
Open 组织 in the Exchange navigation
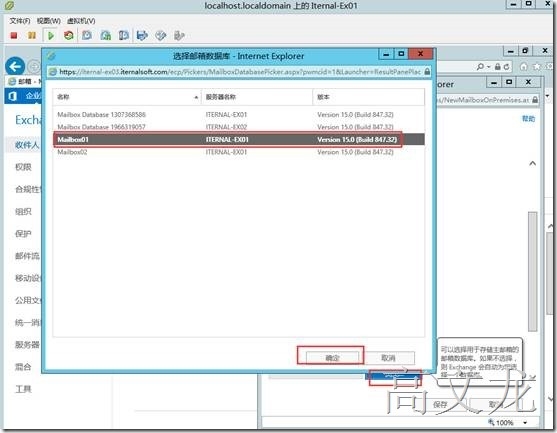point(23,212)
